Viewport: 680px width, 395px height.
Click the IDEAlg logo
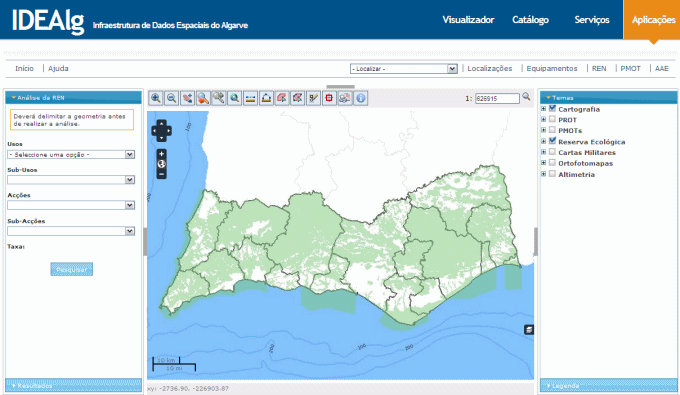(48, 21)
